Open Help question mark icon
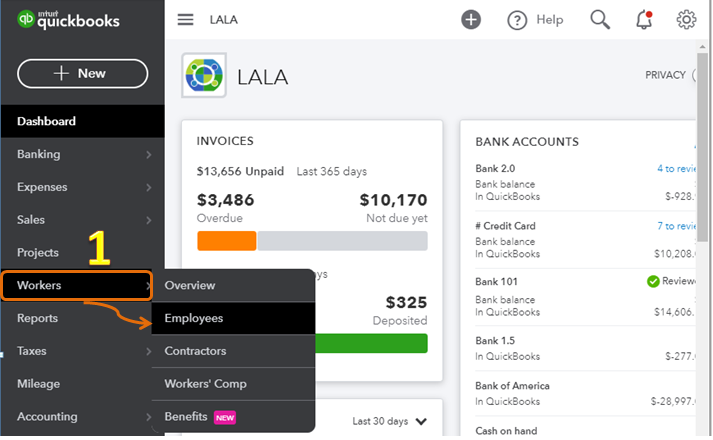This screenshot has width=713, height=440. (517, 20)
